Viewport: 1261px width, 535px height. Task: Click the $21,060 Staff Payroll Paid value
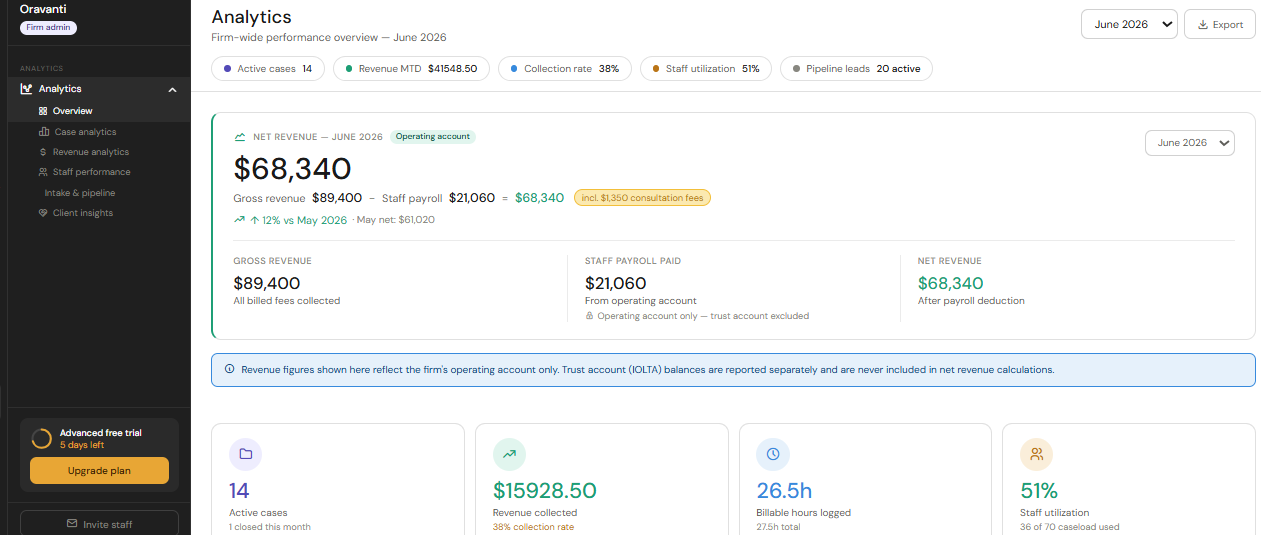(x=616, y=284)
